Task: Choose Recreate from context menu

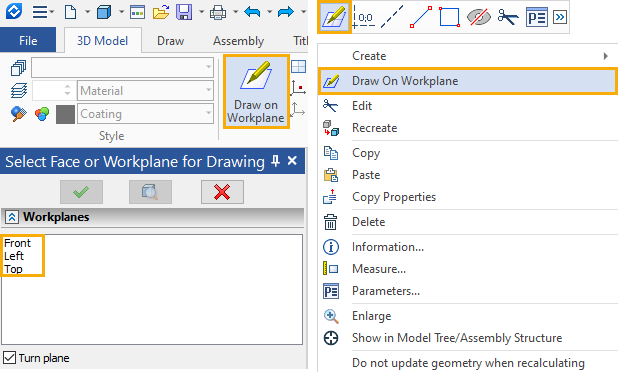Action: (x=467, y=128)
